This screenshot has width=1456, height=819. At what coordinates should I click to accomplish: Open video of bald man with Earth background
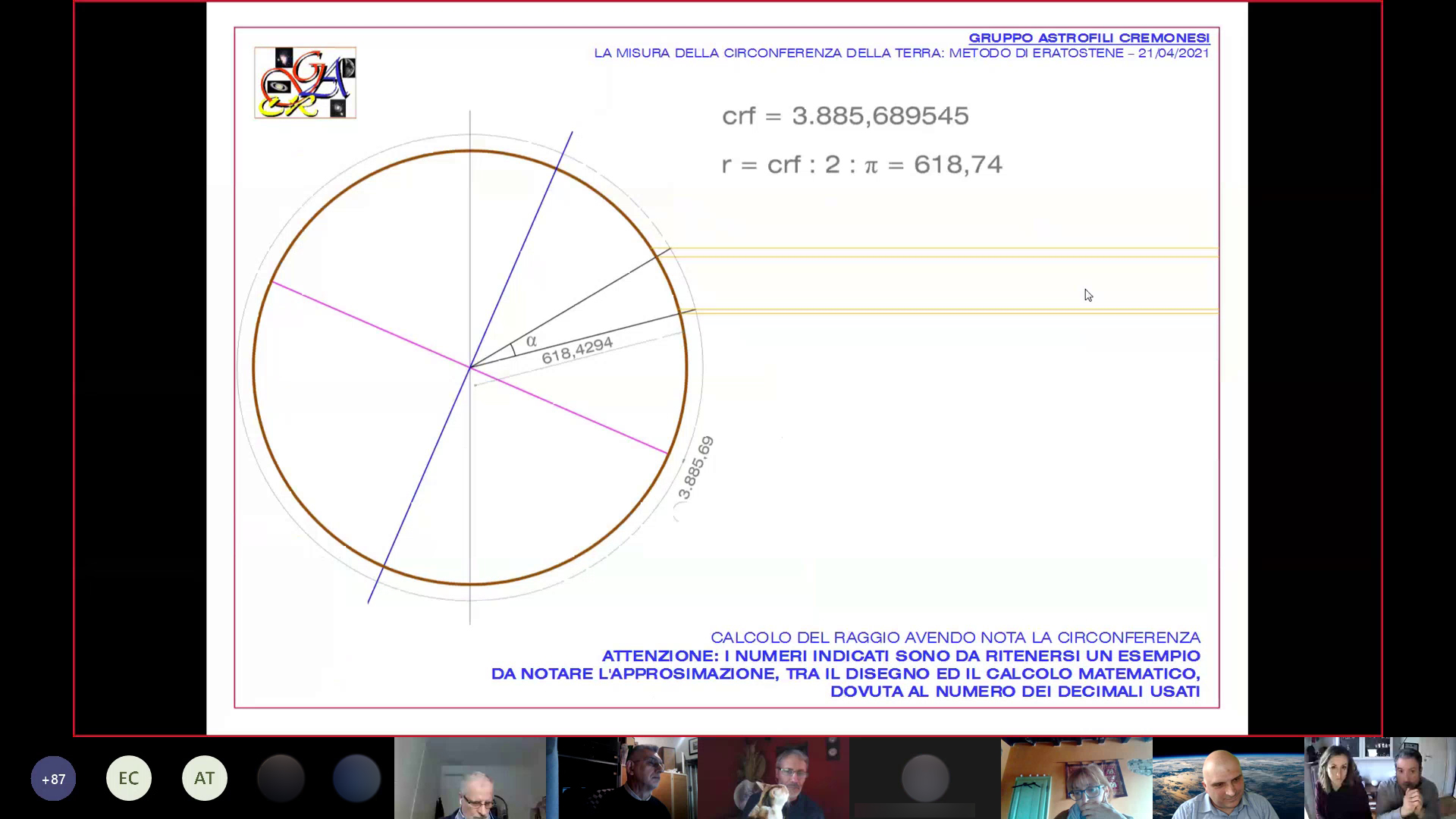point(1228,778)
